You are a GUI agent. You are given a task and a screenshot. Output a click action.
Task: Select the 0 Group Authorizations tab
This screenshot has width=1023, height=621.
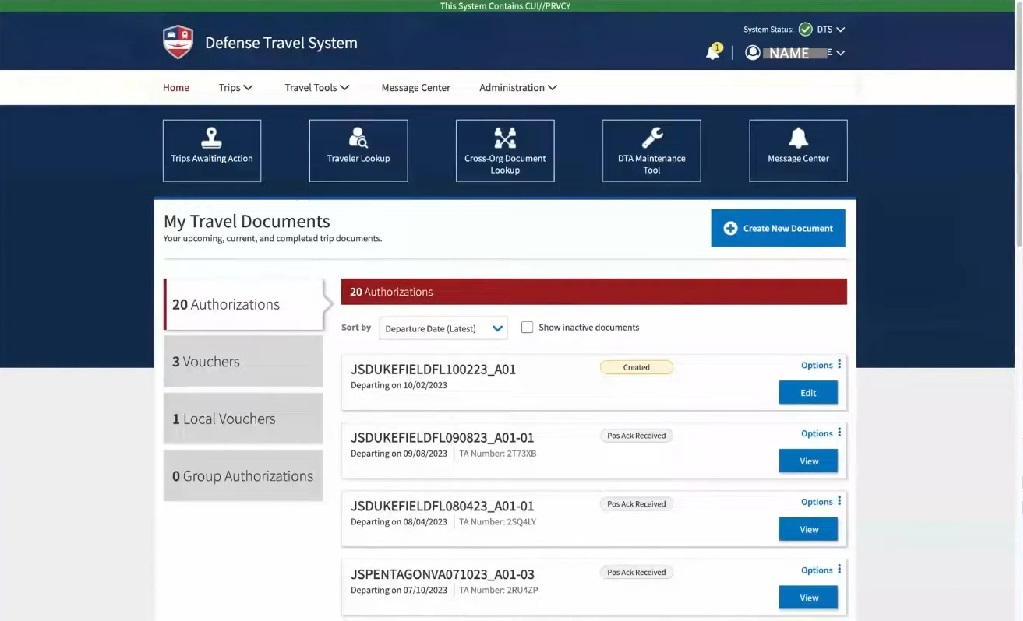point(243,476)
